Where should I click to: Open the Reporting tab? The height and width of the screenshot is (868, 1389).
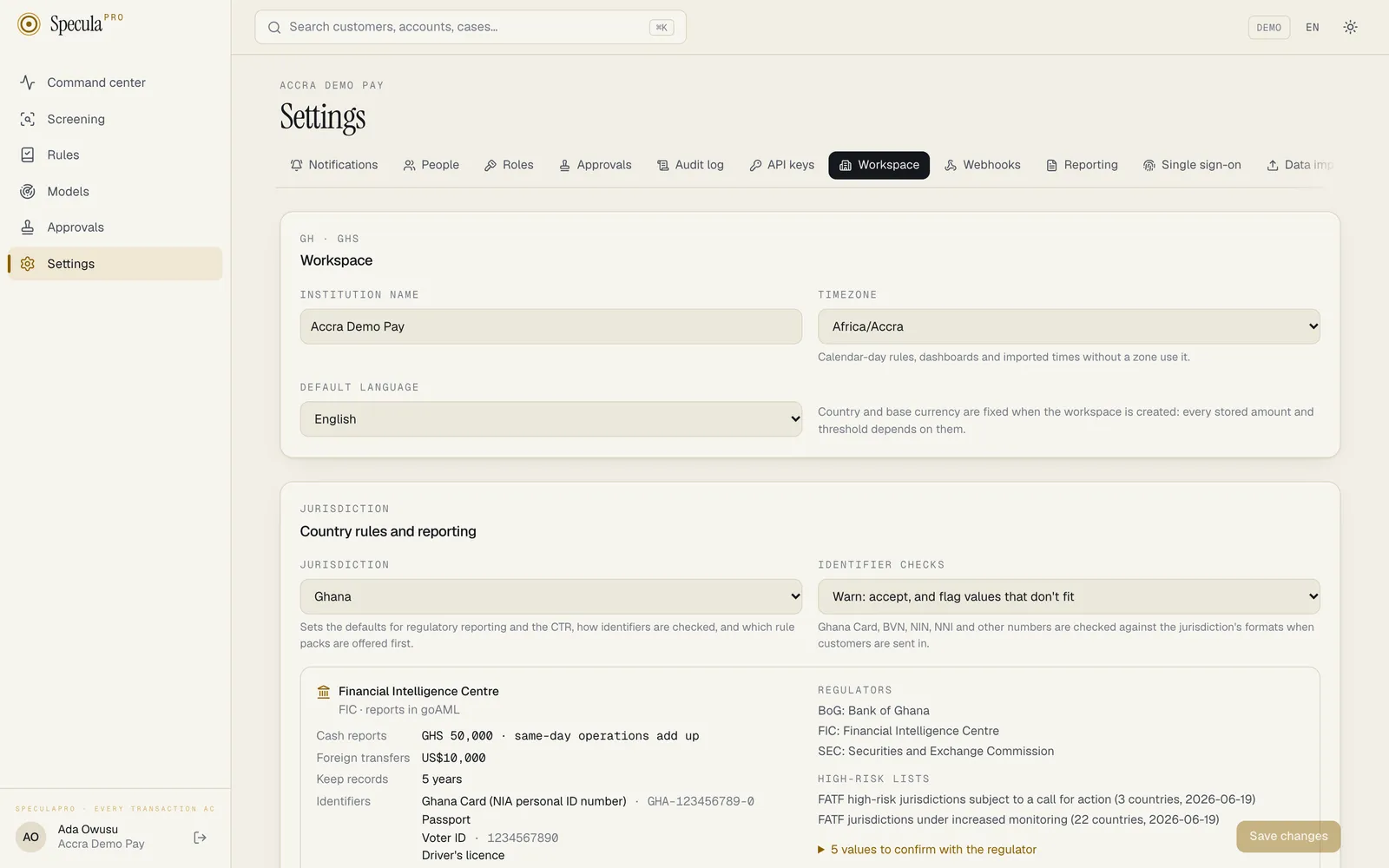1082,165
